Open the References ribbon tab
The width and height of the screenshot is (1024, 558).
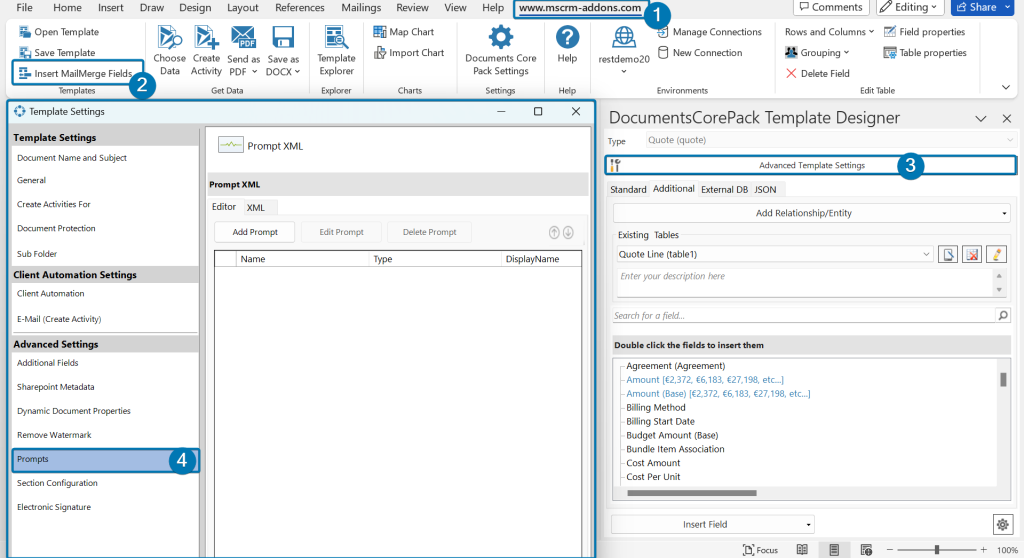299,8
